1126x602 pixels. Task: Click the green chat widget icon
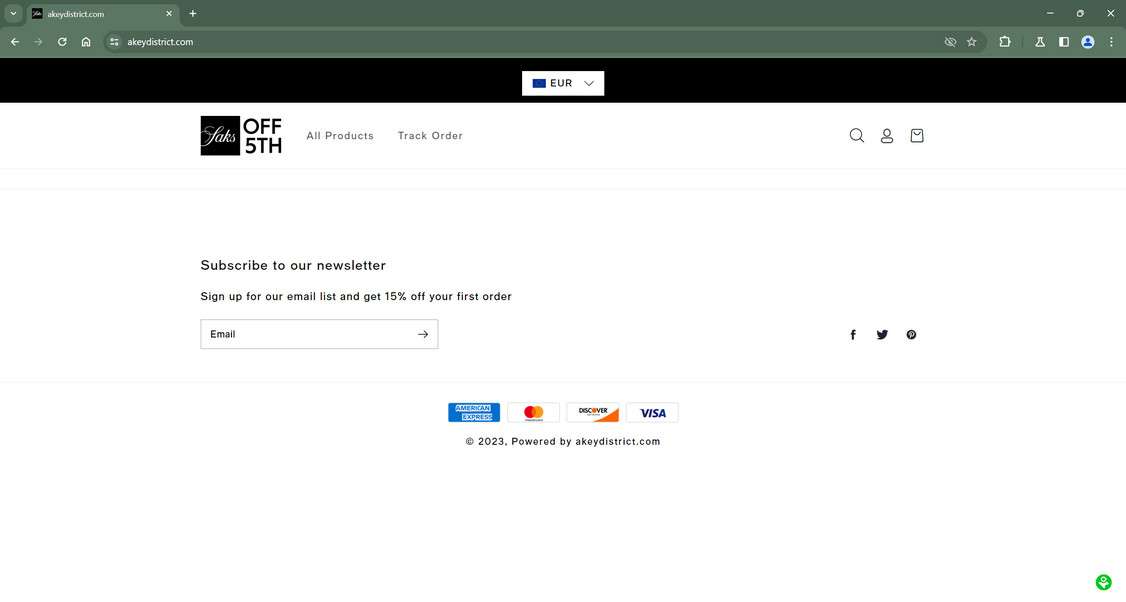[1104, 582]
